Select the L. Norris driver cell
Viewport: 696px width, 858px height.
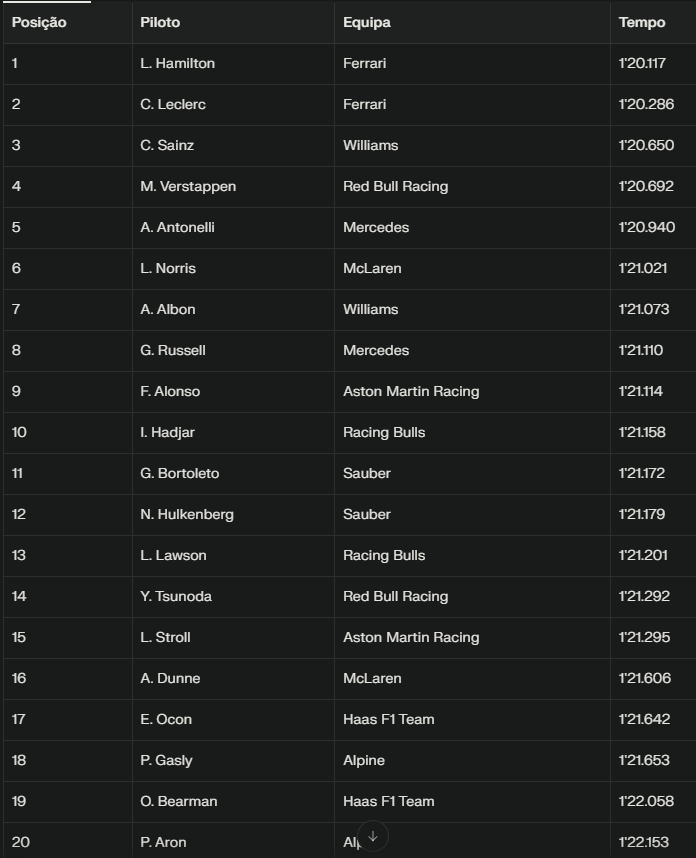click(168, 268)
